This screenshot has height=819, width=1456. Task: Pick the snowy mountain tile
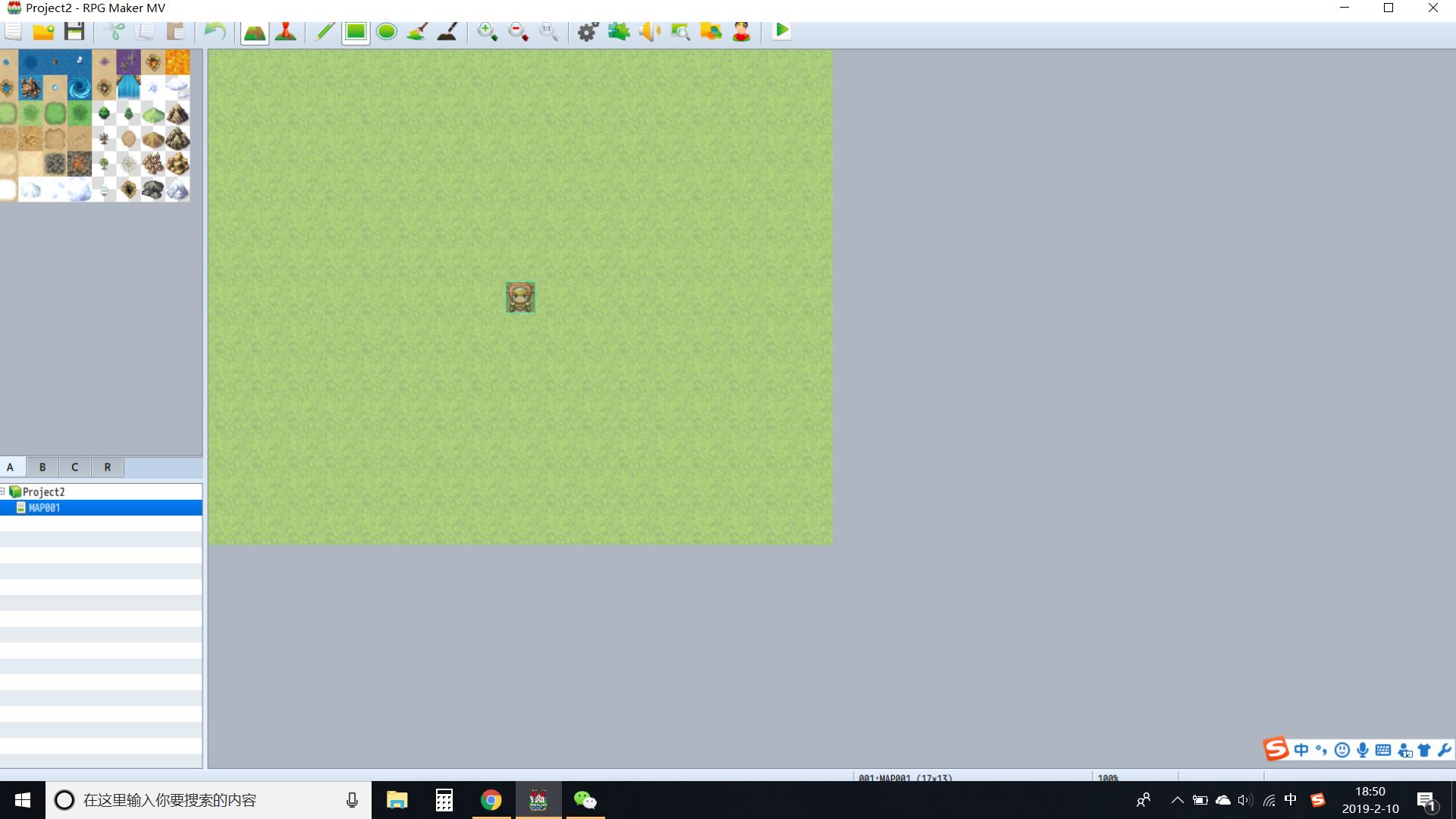[177, 189]
